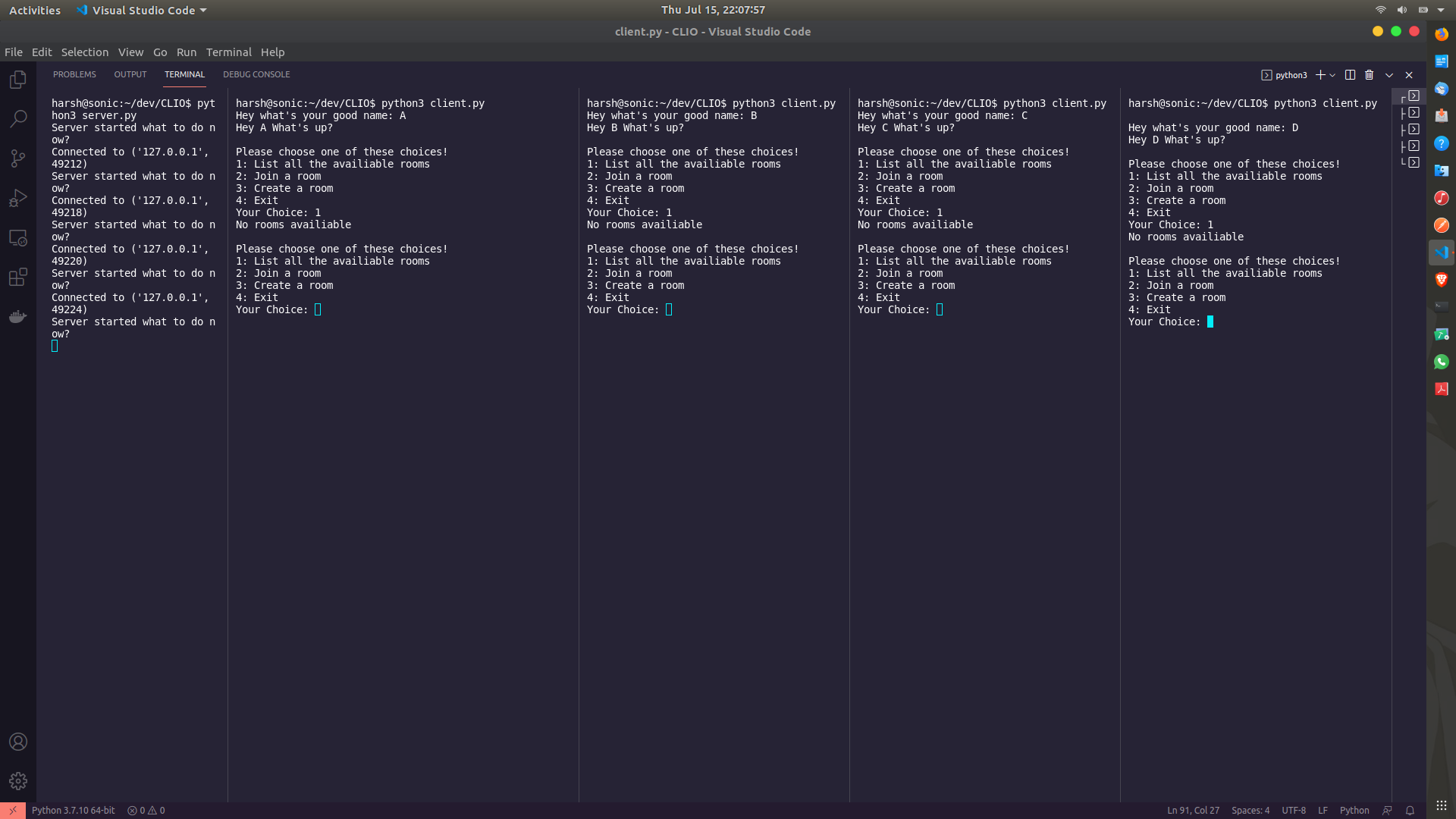Open the Source Control view
This screenshot has height=819, width=1456.
tap(17, 158)
